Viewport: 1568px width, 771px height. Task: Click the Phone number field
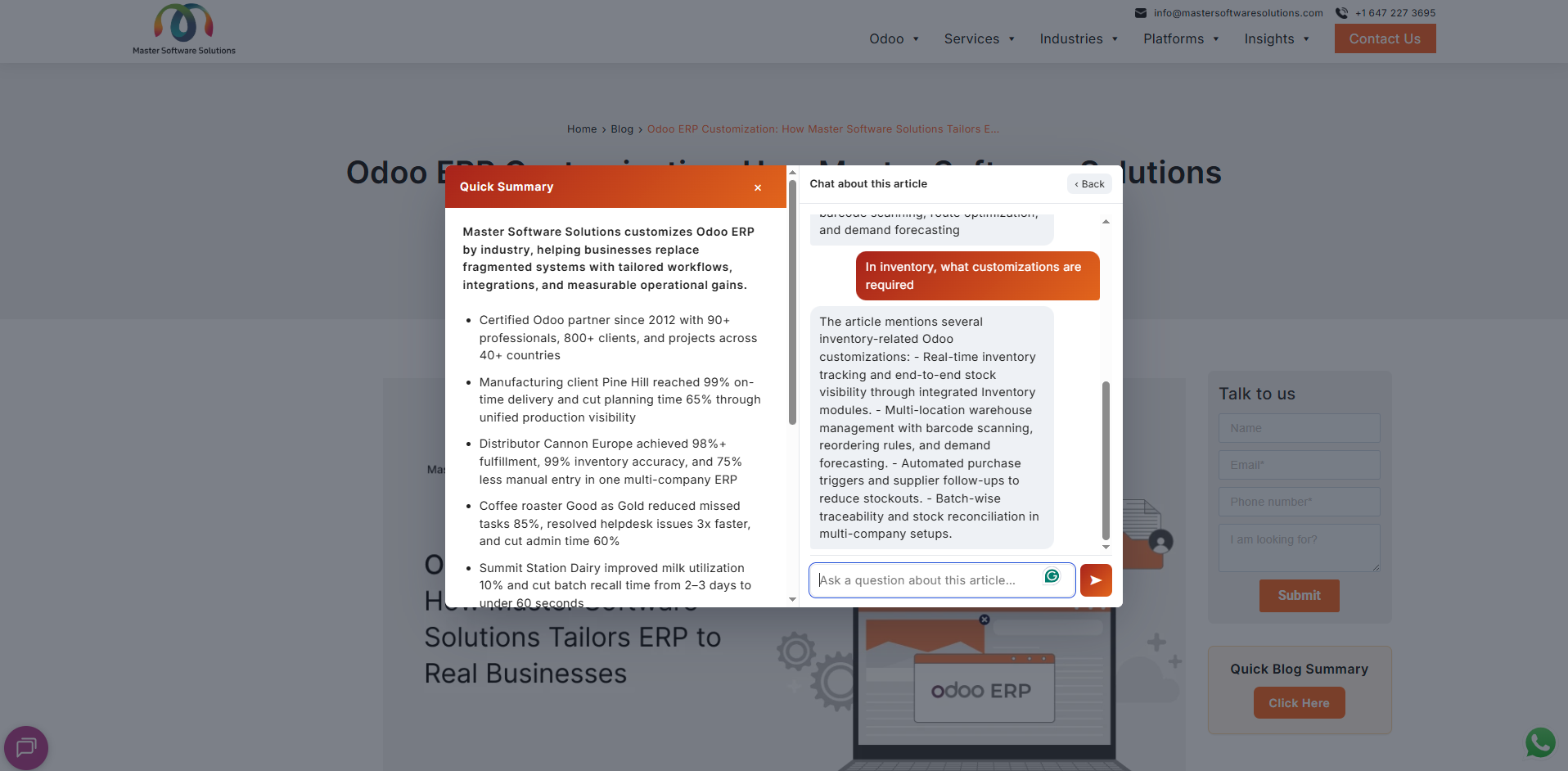click(1299, 502)
